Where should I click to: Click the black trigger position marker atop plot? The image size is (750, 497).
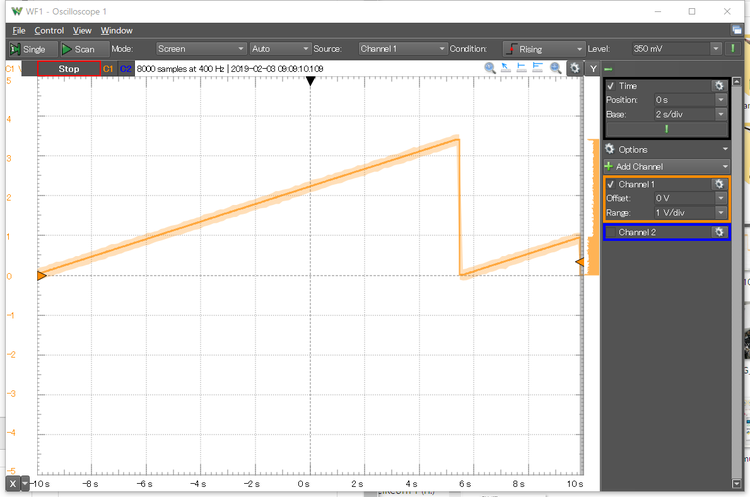point(310,81)
